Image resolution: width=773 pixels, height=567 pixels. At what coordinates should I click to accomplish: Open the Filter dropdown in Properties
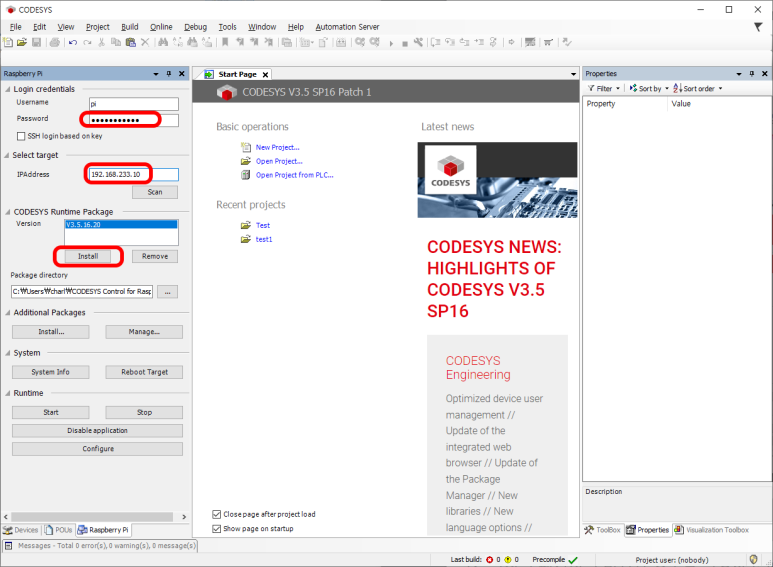607,89
